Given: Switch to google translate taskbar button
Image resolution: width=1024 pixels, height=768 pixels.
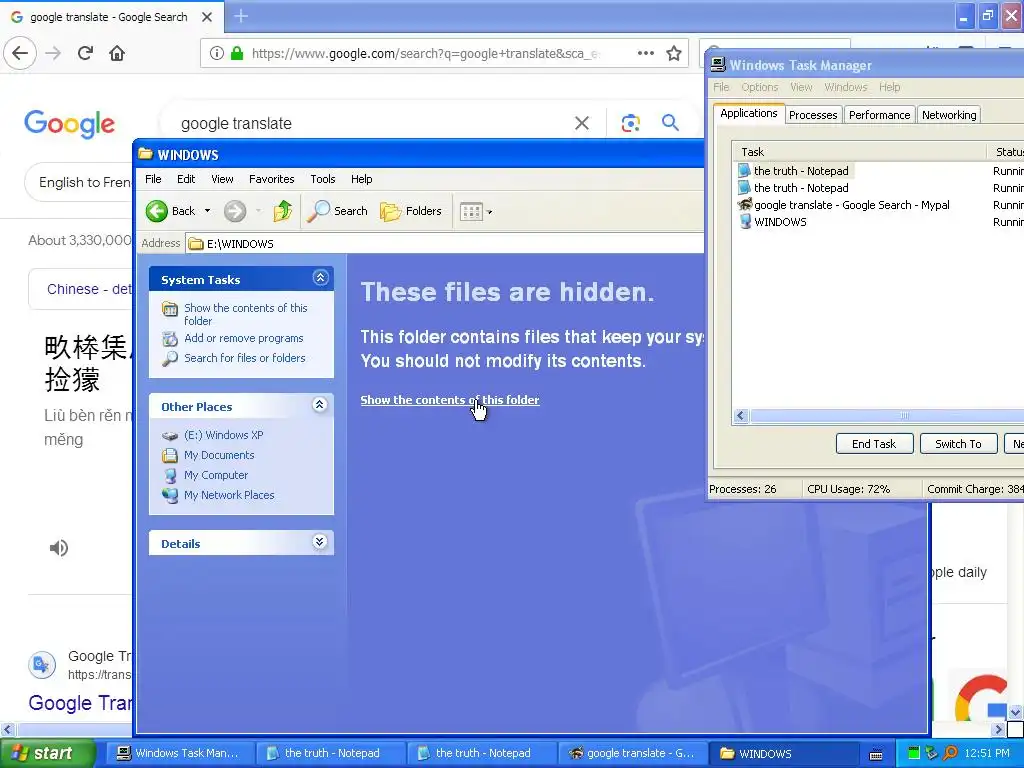Looking at the screenshot, I should [x=633, y=754].
